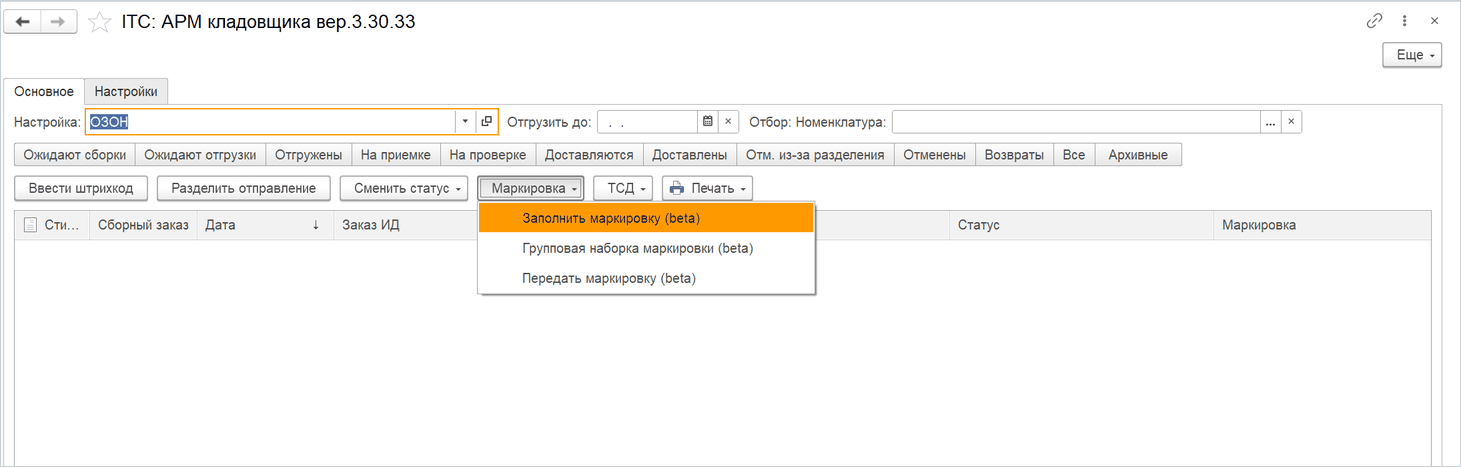The image size is (1461, 467).
Task: Open the calendar picker for Отгрузить до
Action: [x=708, y=122]
